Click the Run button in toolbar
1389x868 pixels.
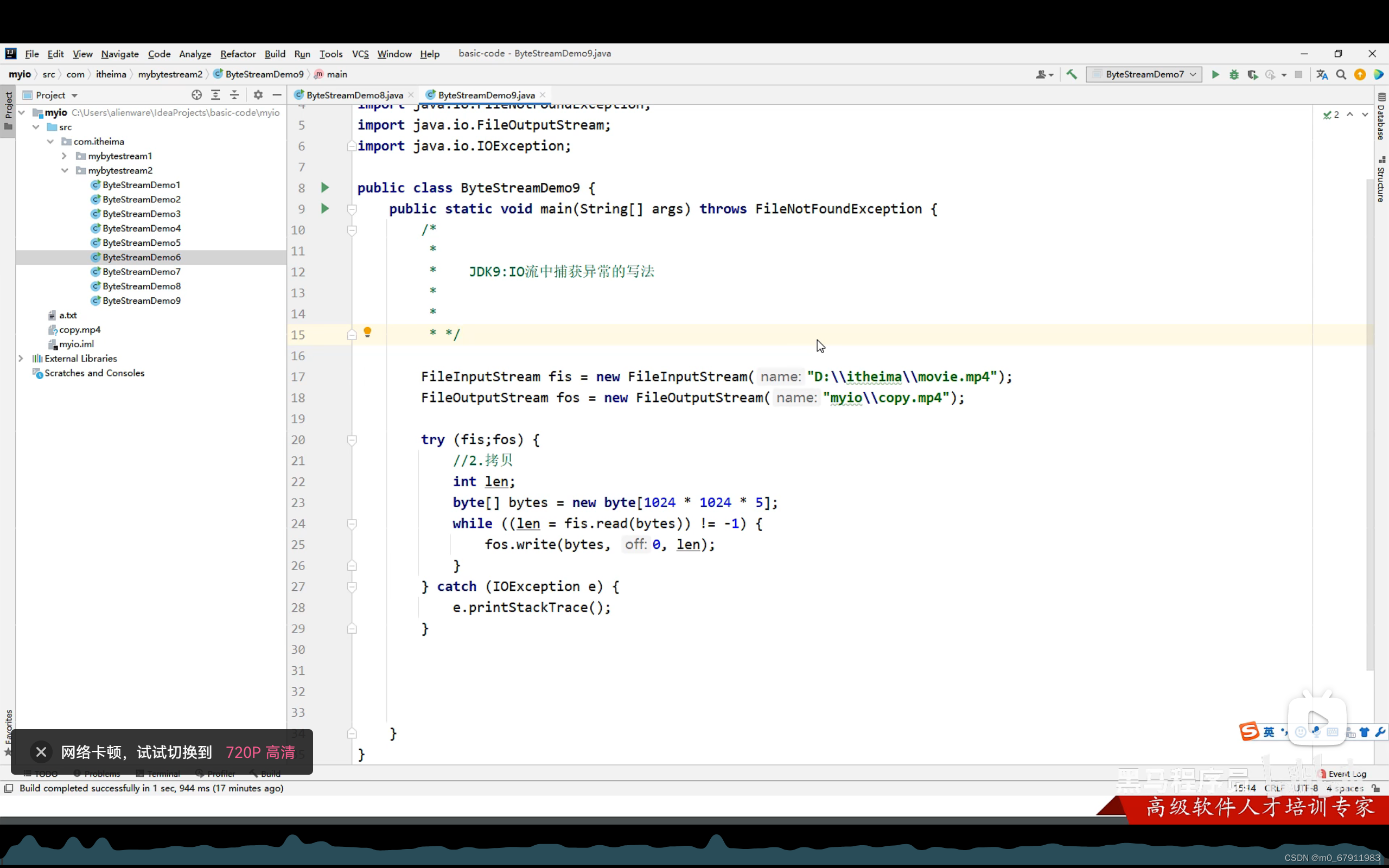1215,75
